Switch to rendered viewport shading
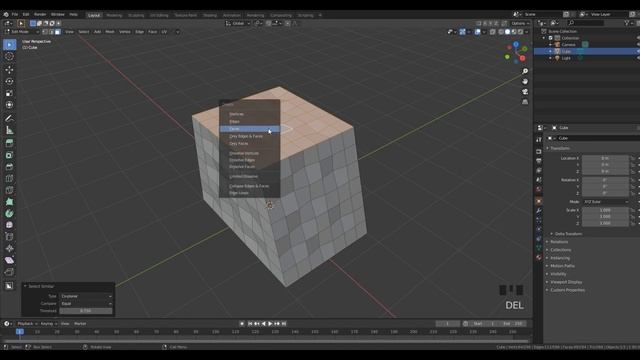This screenshot has height=360, width=640. tap(520, 32)
